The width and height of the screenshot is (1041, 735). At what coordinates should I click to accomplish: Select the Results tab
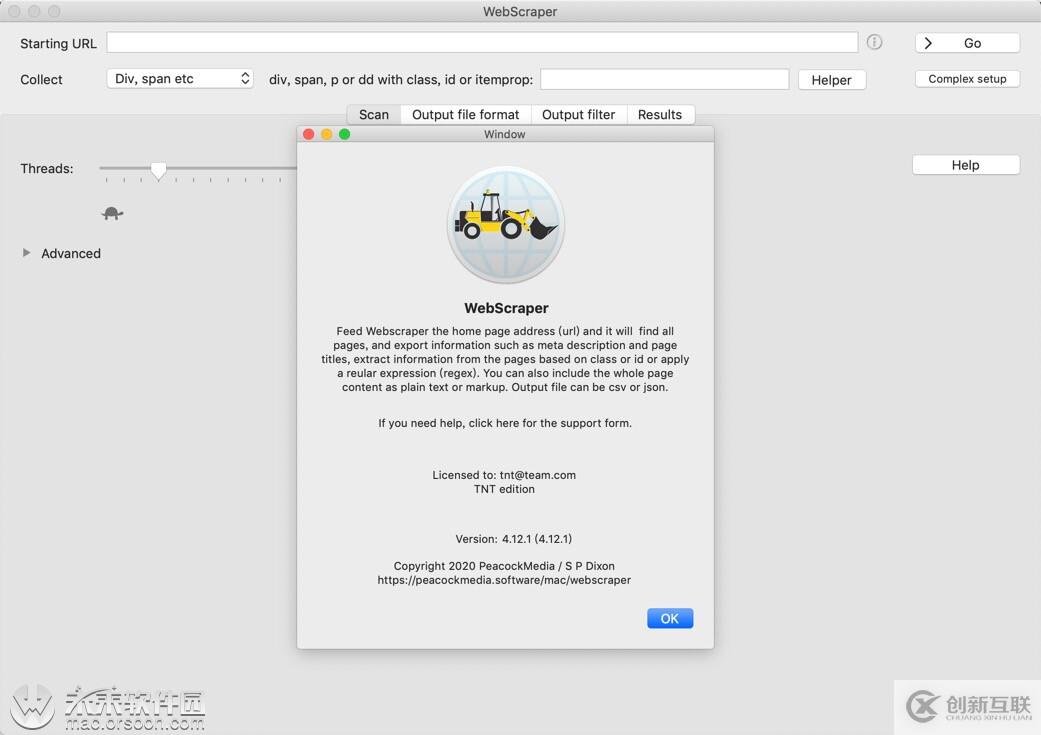point(660,114)
